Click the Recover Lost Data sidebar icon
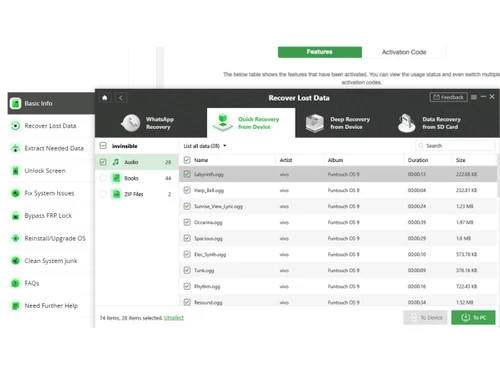This screenshot has width=500, height=375. pyautogui.click(x=15, y=126)
